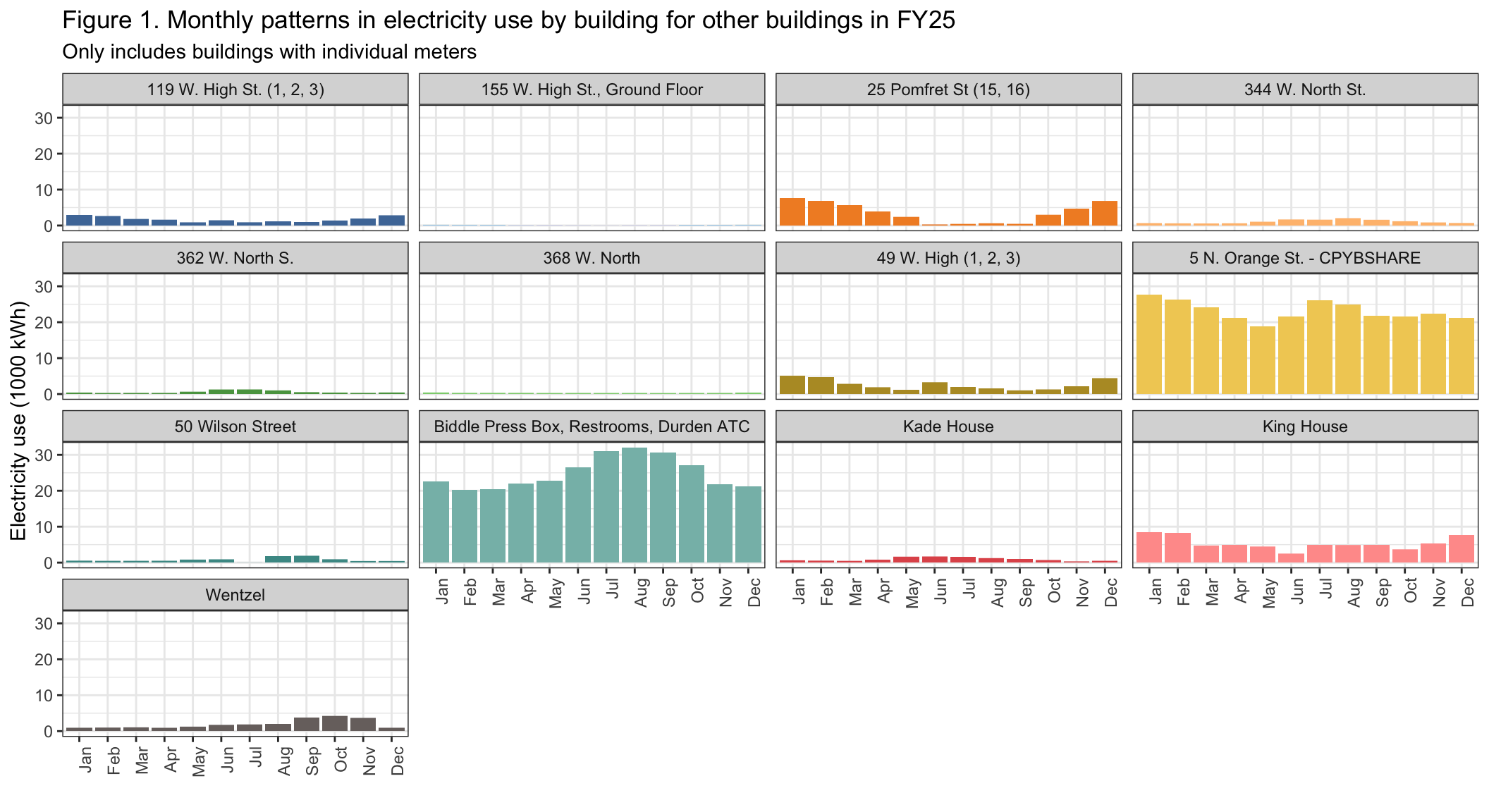Click the January bar in 25 Pomfret St

pos(792,212)
